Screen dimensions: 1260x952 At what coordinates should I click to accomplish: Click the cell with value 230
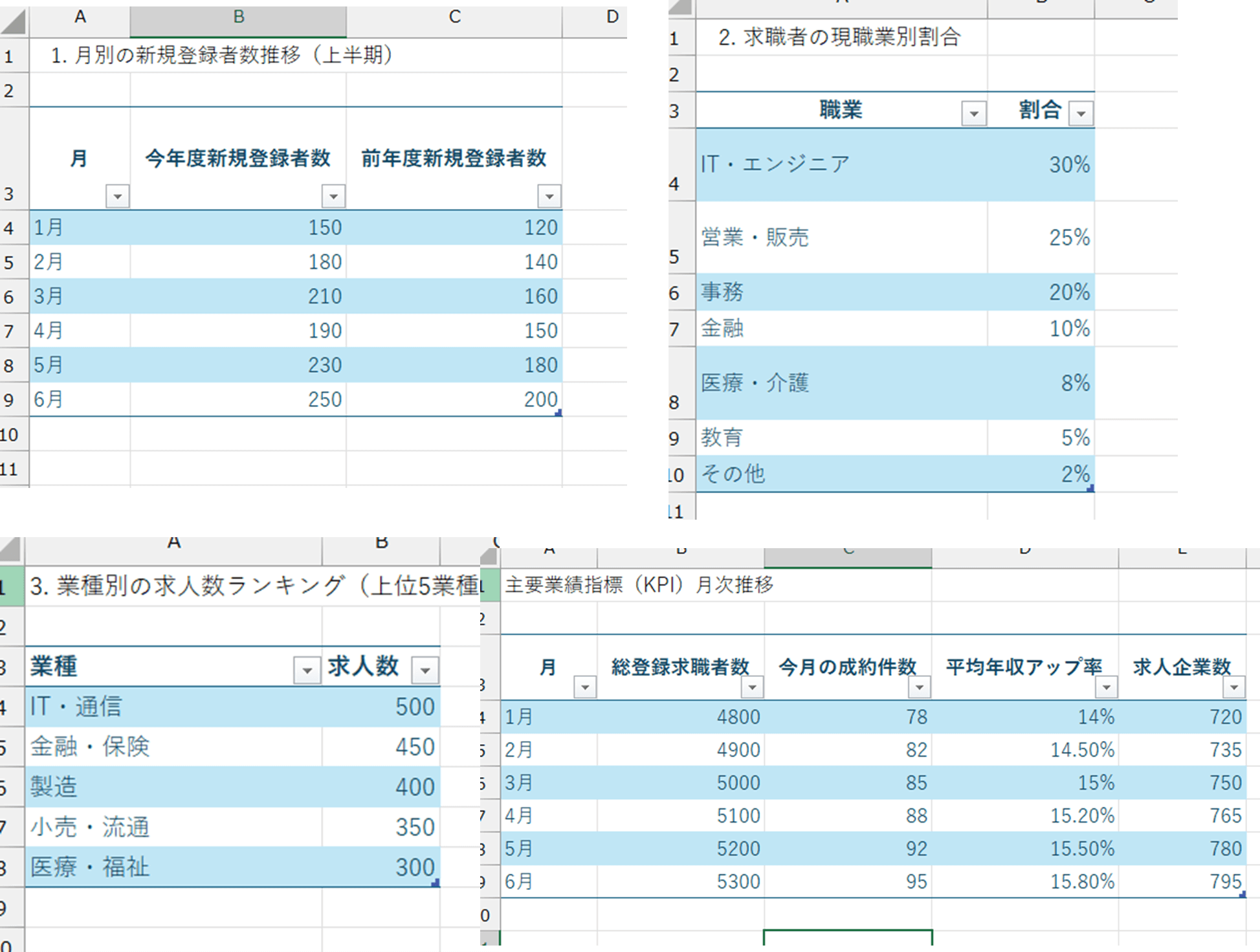(238, 365)
